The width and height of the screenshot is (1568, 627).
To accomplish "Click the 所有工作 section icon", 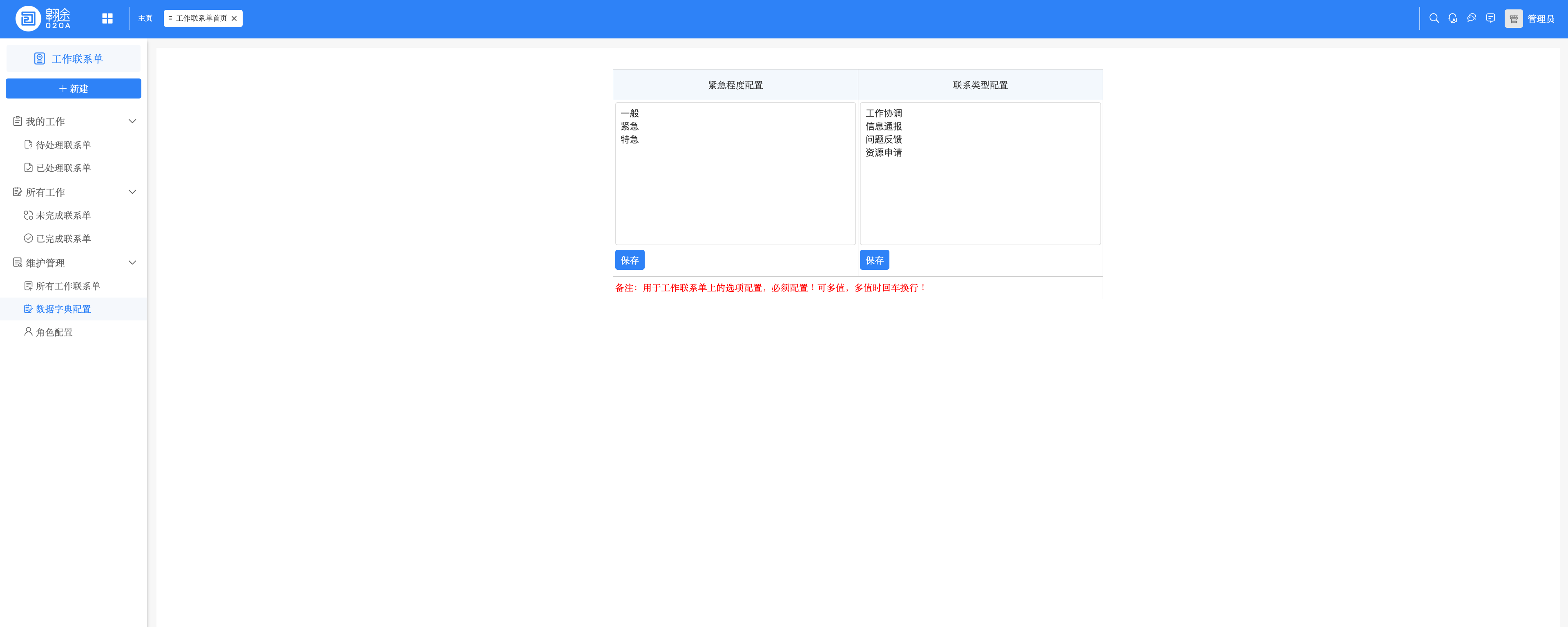I will click(x=18, y=192).
